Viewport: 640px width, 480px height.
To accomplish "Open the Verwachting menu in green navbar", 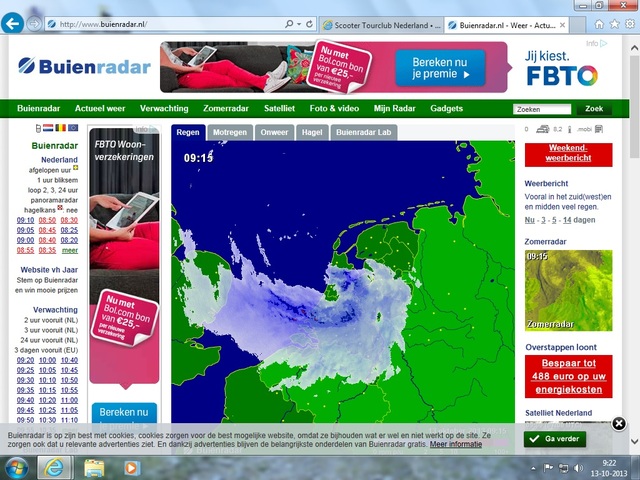I will (164, 108).
